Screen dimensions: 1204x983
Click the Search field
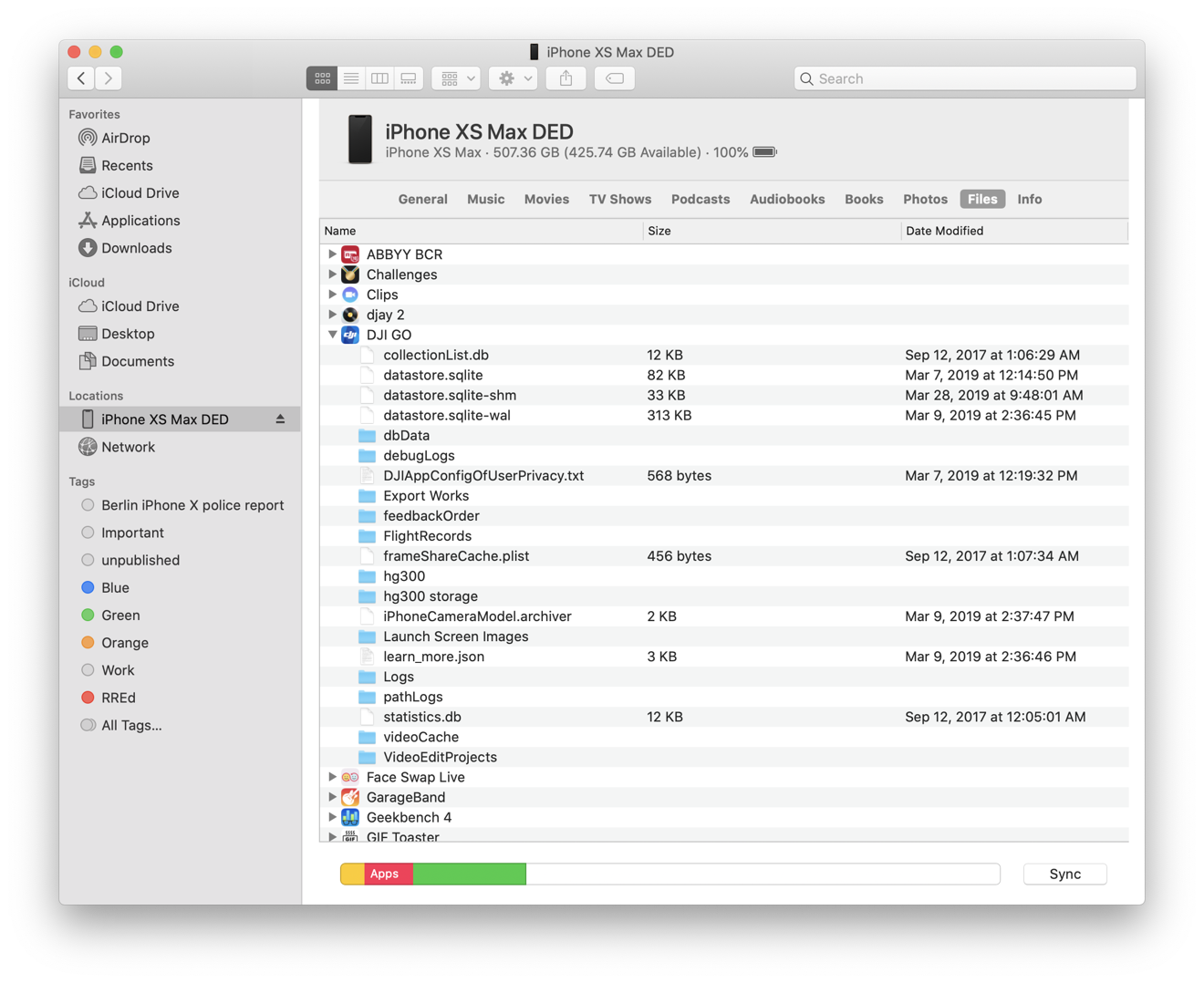click(965, 78)
